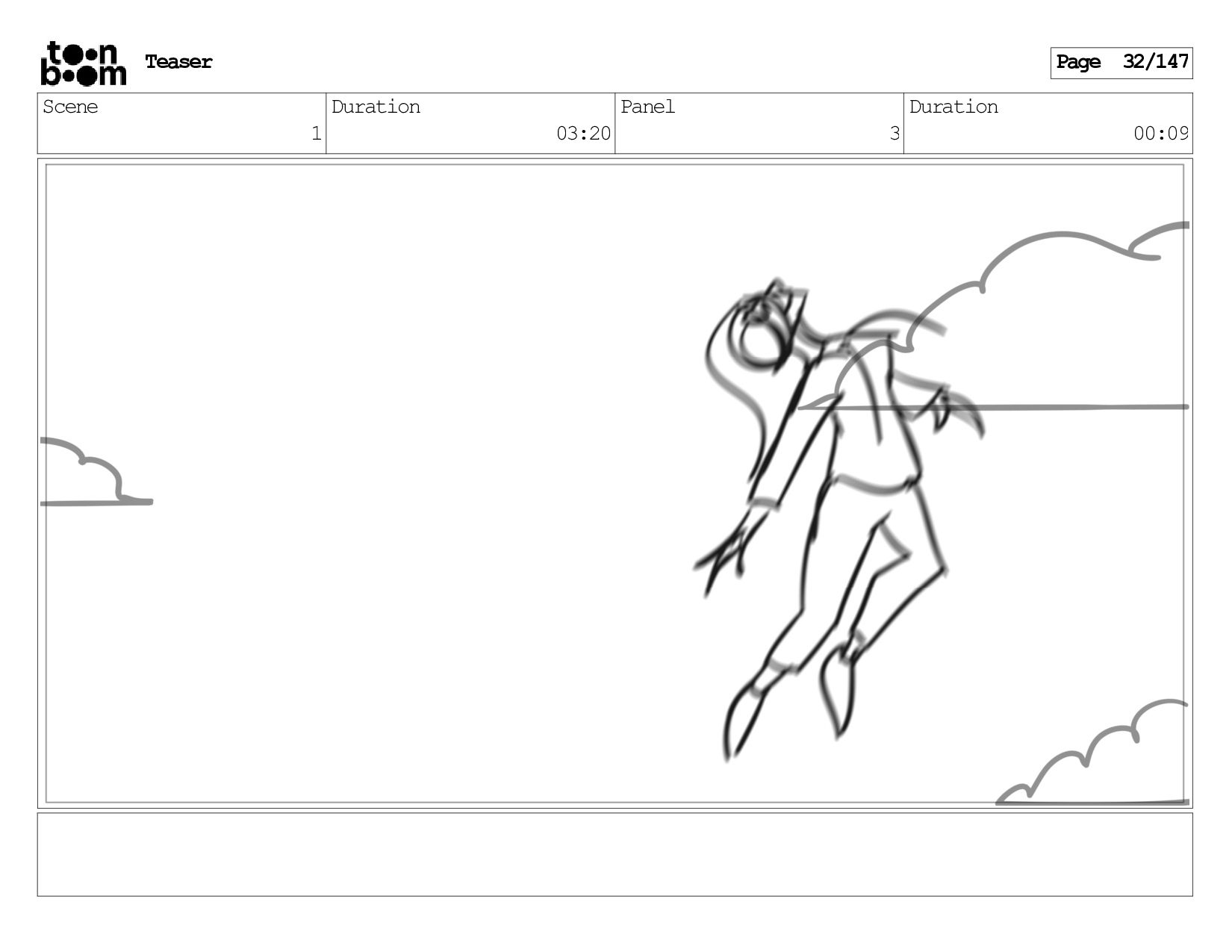Image resolution: width=1232 pixels, height=952 pixels.
Task: Click panel duration value '00:09'
Action: point(1161,134)
